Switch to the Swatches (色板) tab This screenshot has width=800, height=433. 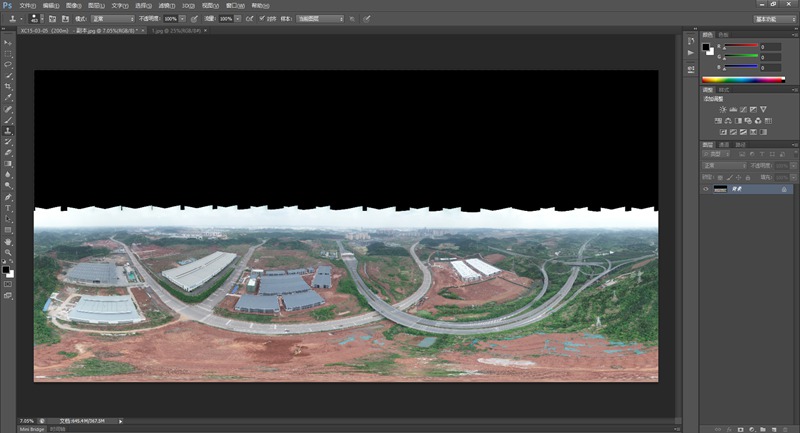(x=723, y=33)
